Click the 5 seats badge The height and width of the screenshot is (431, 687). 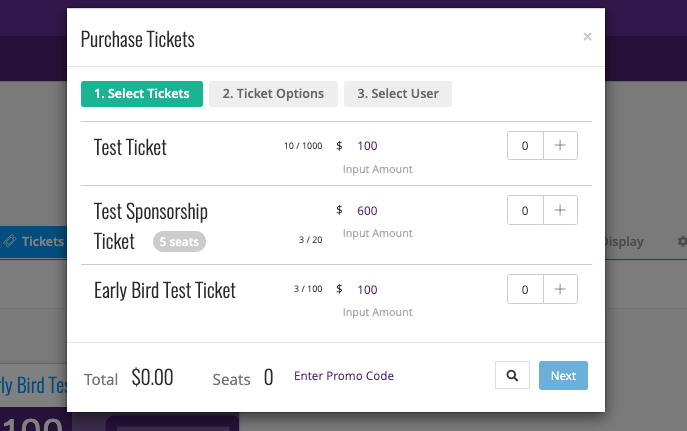click(179, 242)
